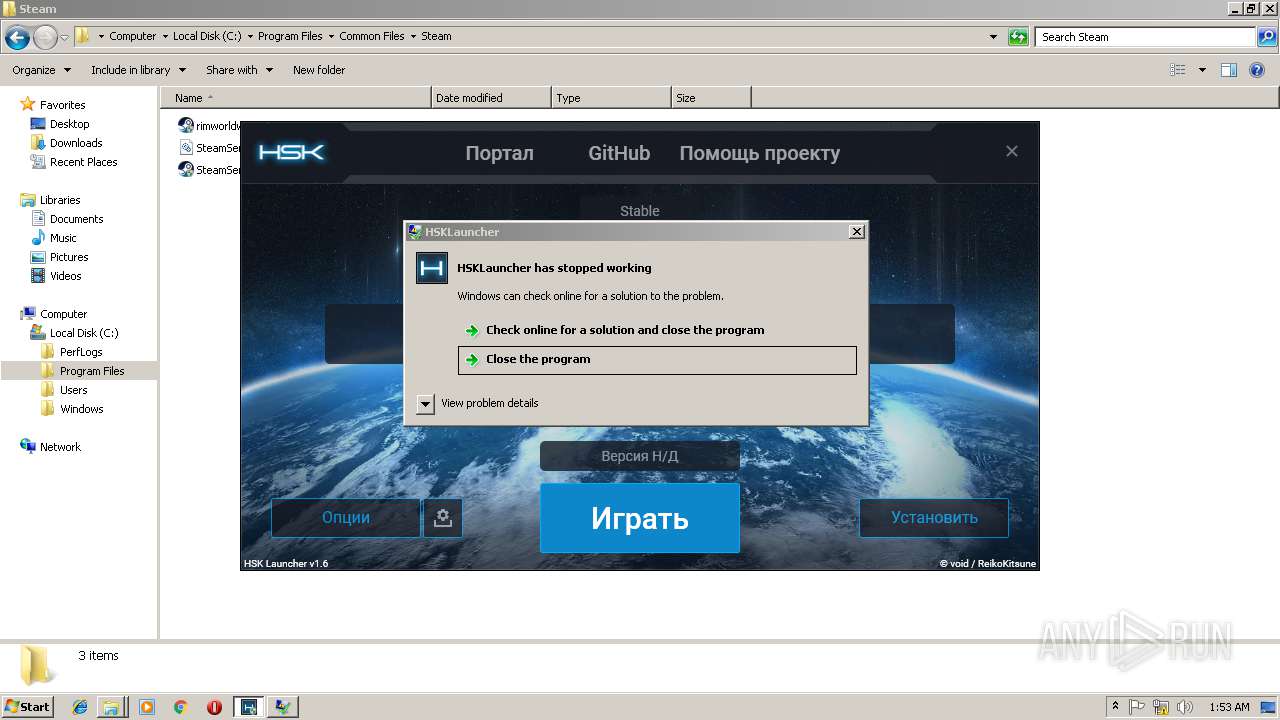Switch to HSKLauncher taskbar button
Image resolution: width=1280 pixels, height=720 pixels.
(249, 707)
